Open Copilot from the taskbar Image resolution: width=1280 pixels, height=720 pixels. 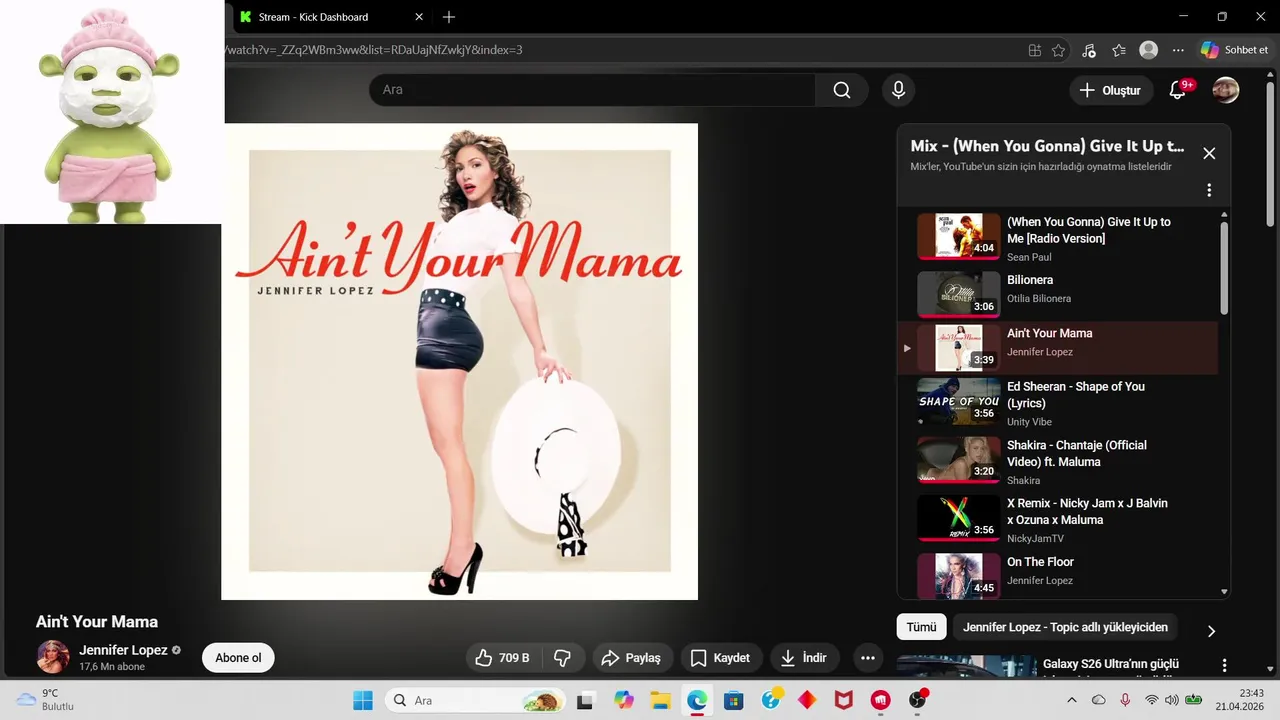point(624,700)
